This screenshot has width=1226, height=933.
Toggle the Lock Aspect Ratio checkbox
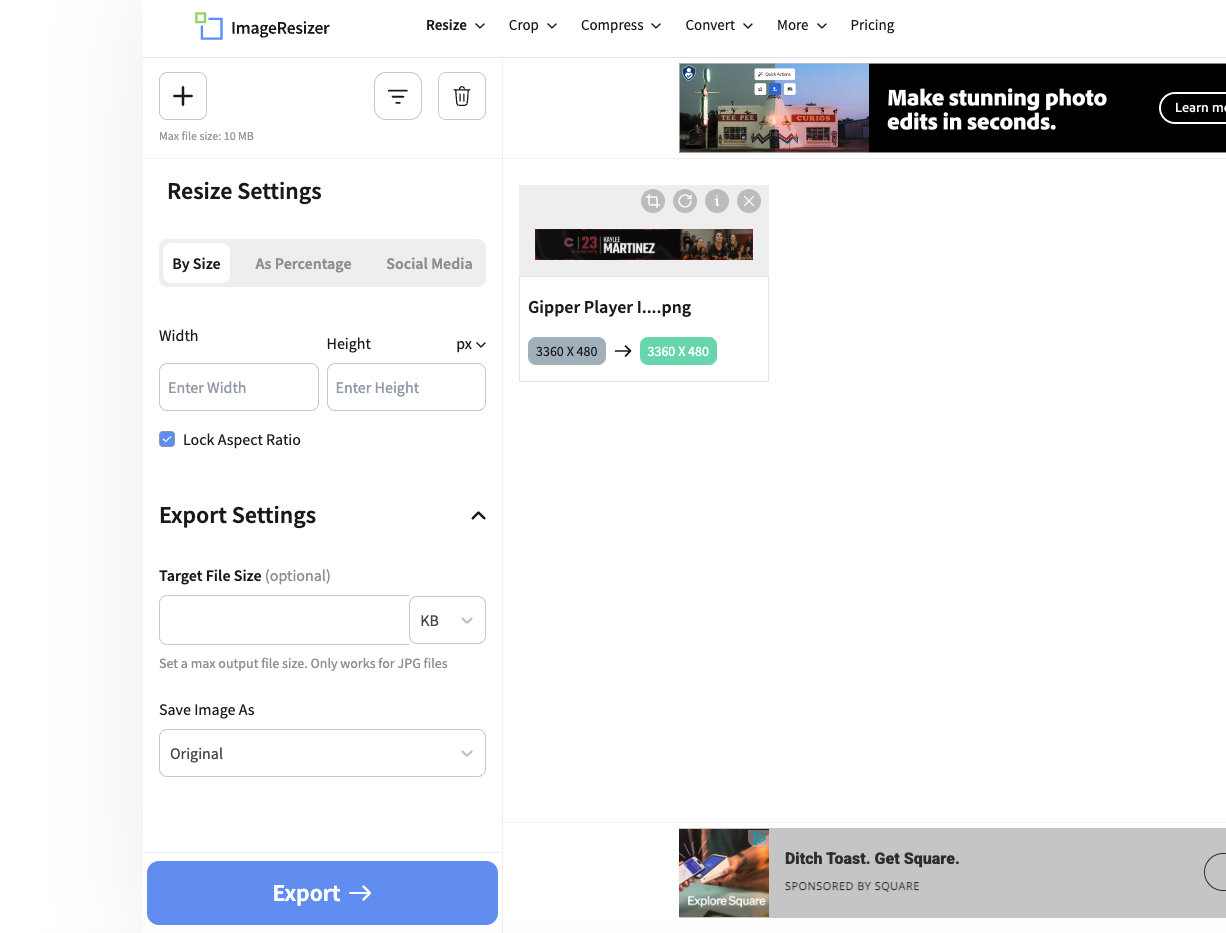pos(167,439)
